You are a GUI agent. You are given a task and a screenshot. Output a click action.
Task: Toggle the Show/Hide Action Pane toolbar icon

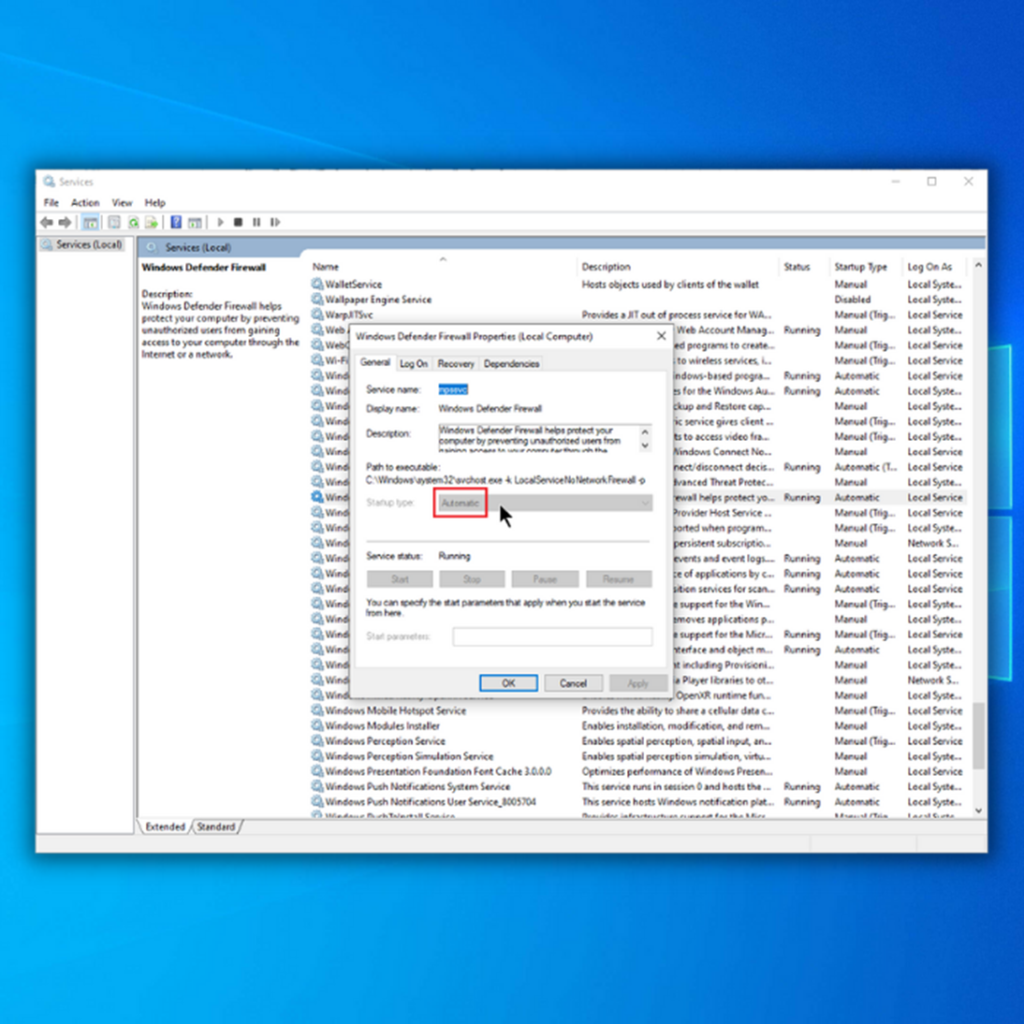(x=195, y=222)
